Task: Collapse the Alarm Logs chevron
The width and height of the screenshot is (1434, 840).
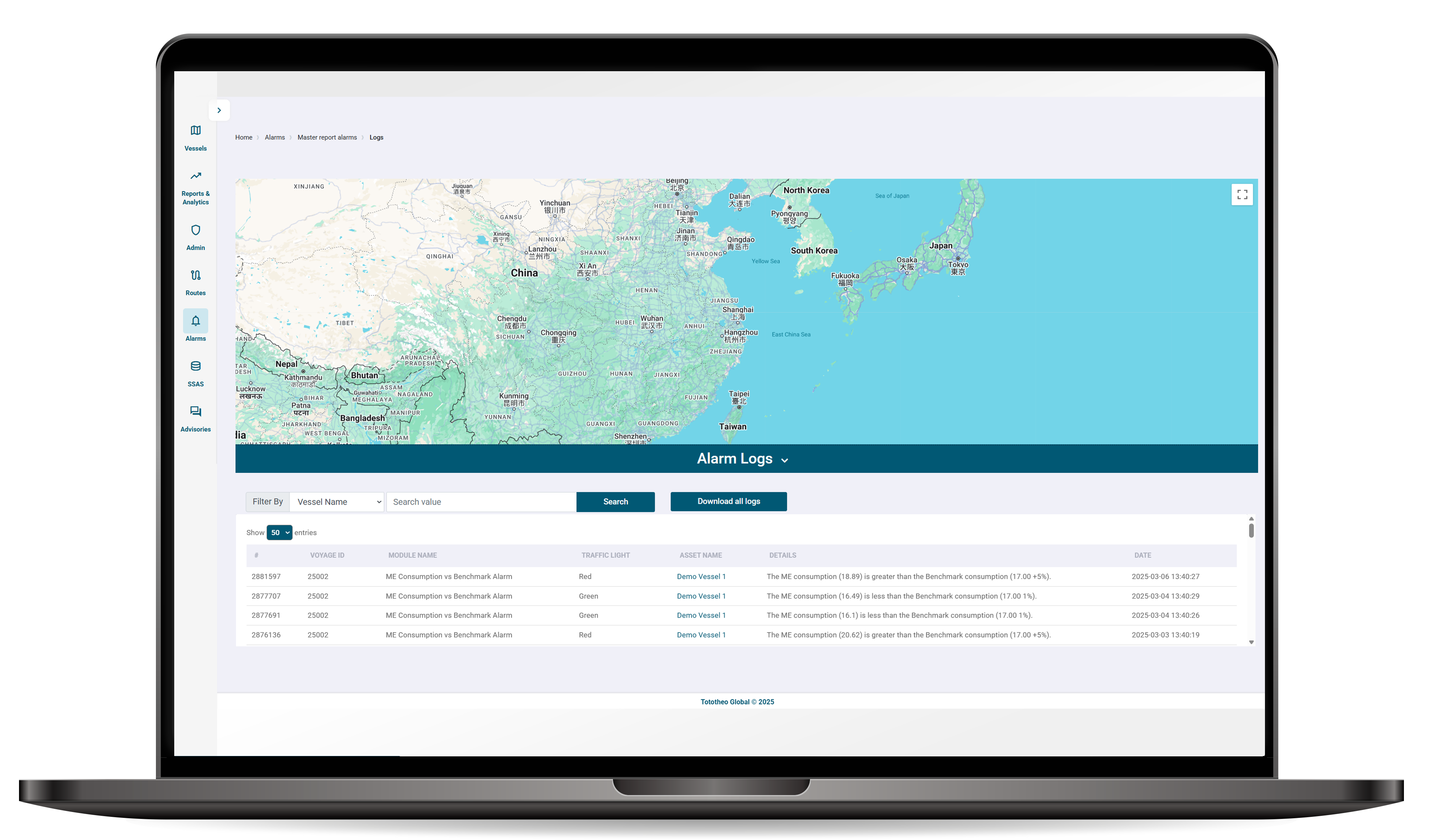Action: [x=784, y=460]
